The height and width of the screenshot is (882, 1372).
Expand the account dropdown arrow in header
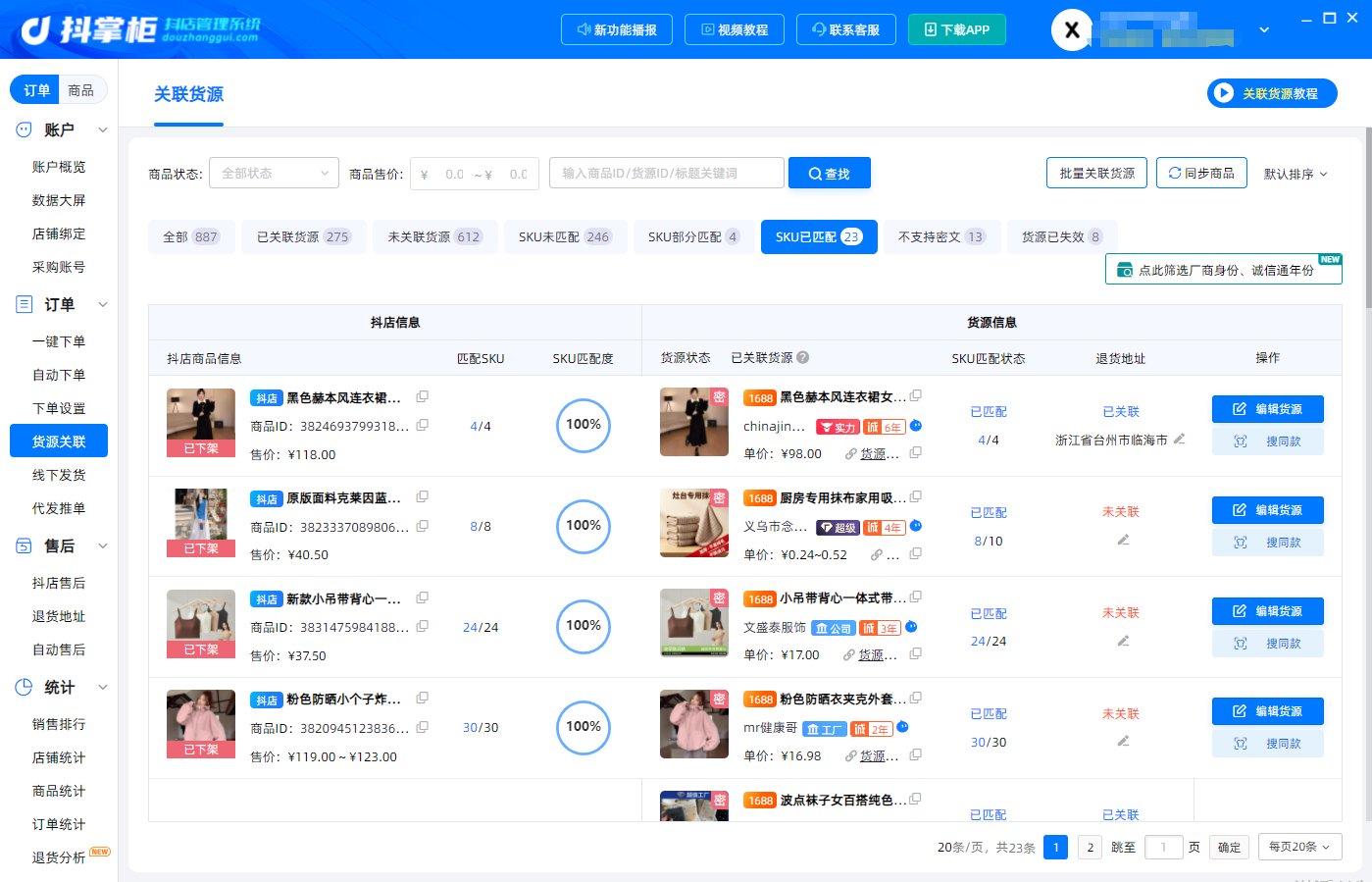pos(1264,30)
